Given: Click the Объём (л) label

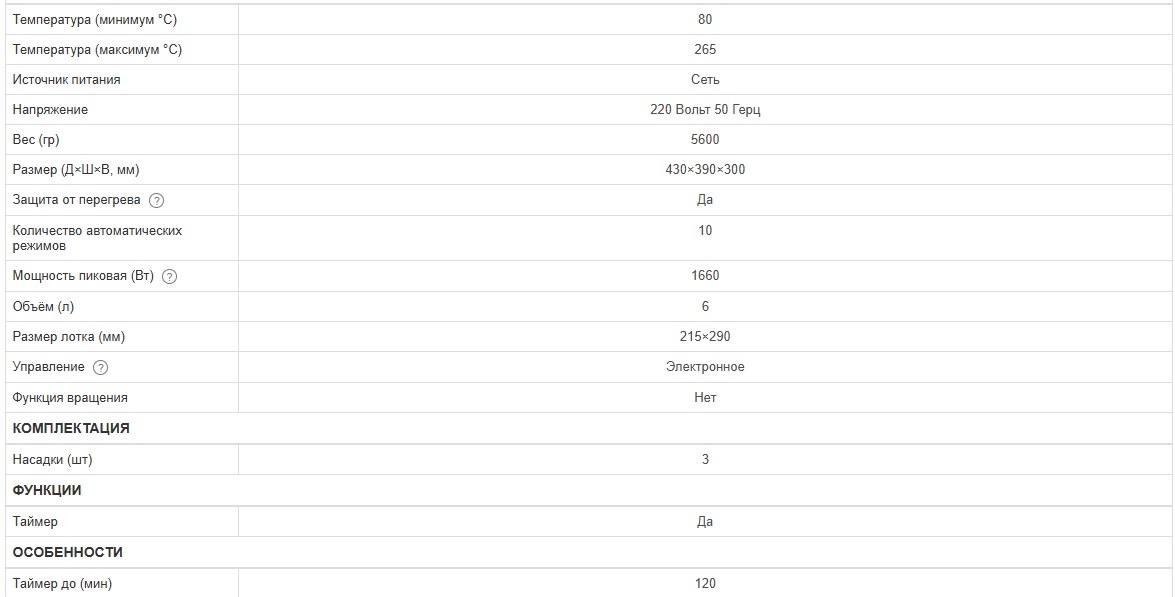Looking at the screenshot, I should click(x=44, y=306).
